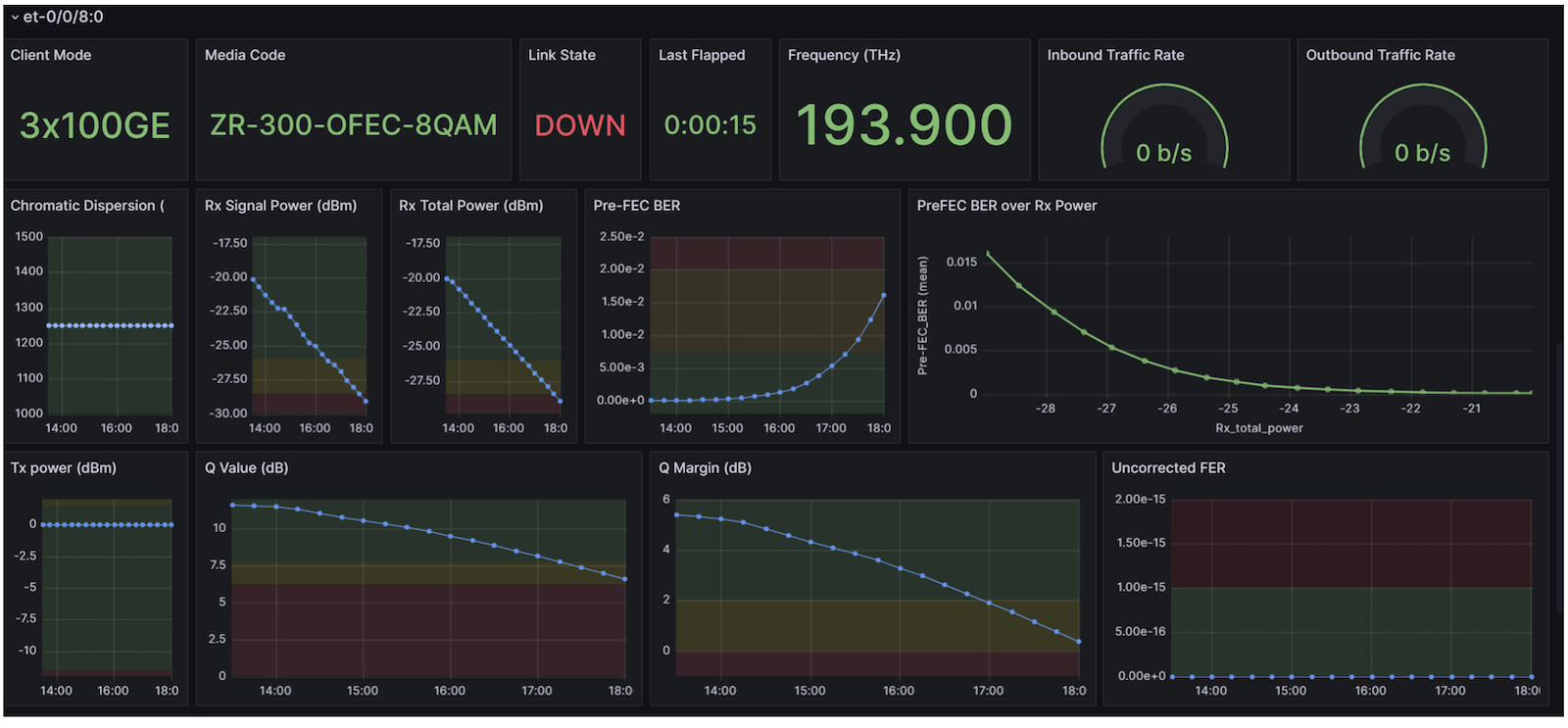Open the Frequency (THz) panel title
Image resolution: width=1568 pixels, height=728 pixels.
point(844,55)
